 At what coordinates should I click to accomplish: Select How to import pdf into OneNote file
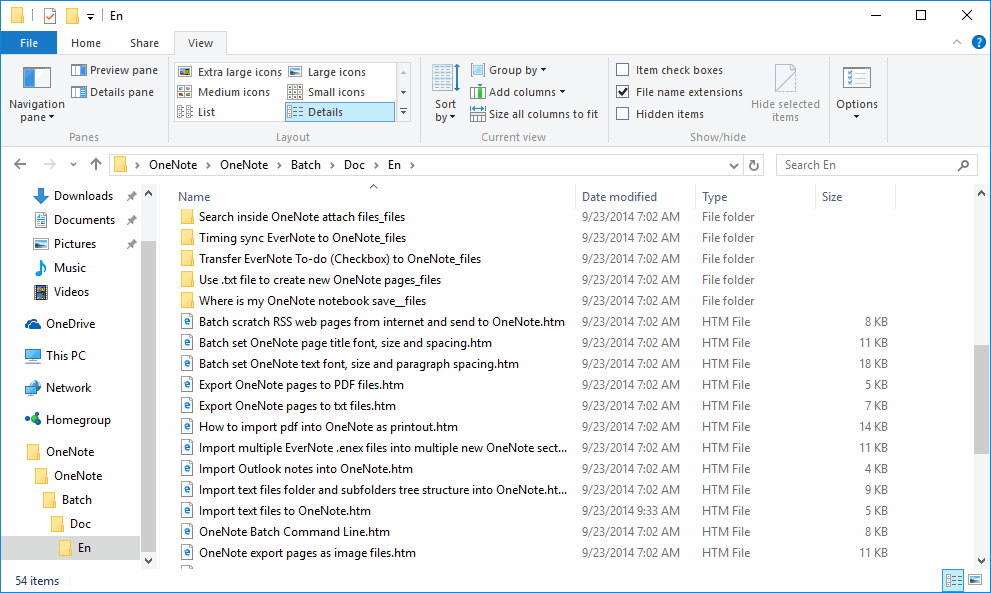point(328,427)
